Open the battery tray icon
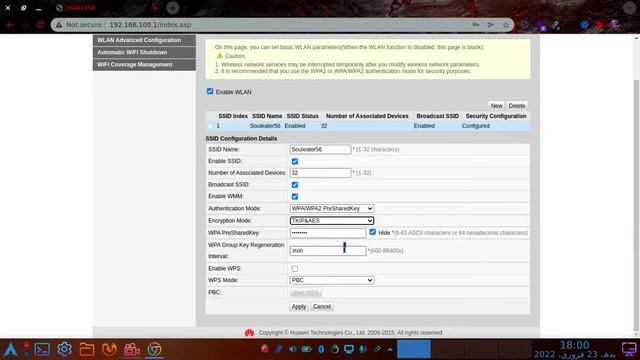 click(x=307, y=349)
